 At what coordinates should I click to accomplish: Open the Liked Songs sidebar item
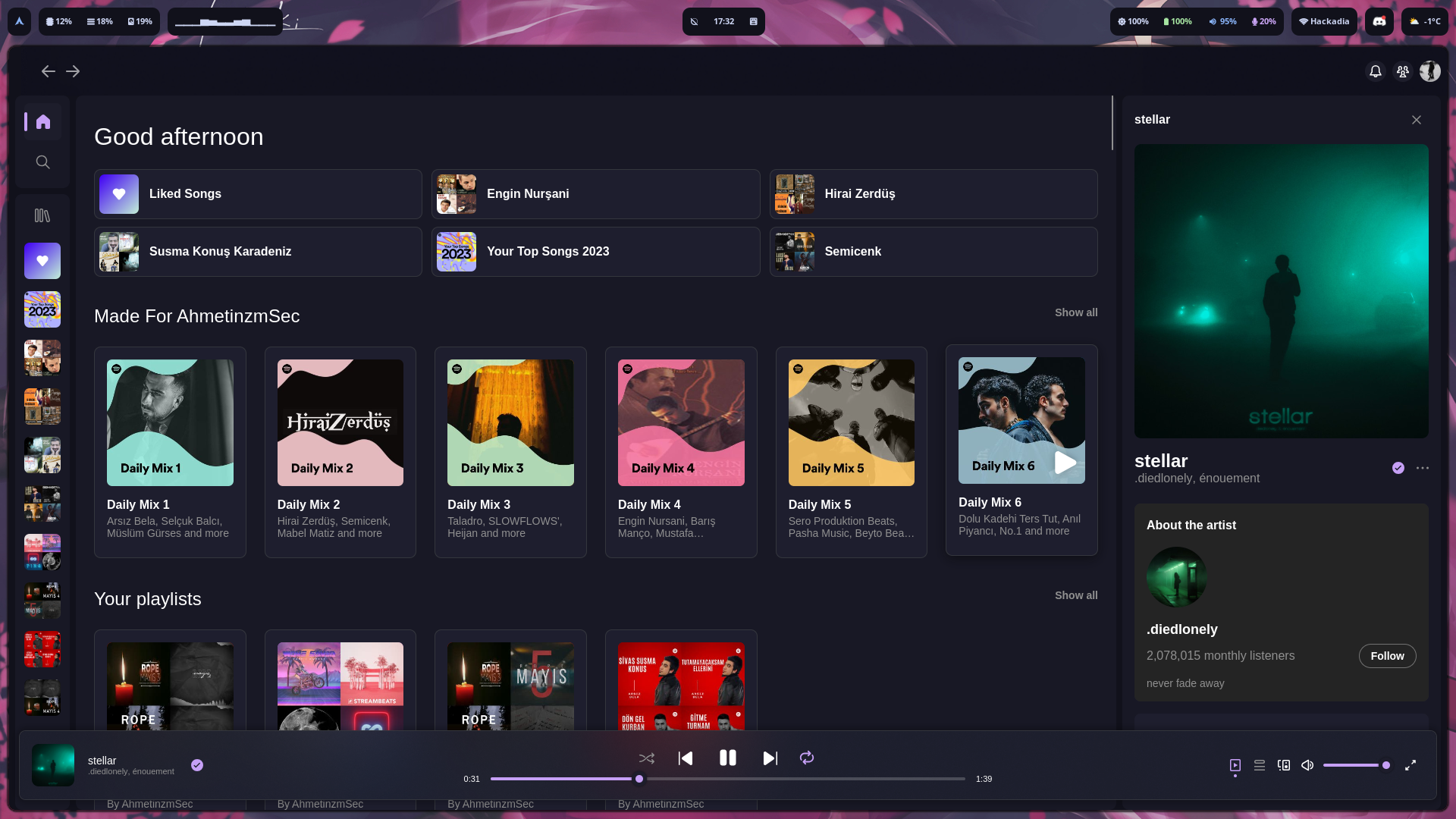click(42, 261)
